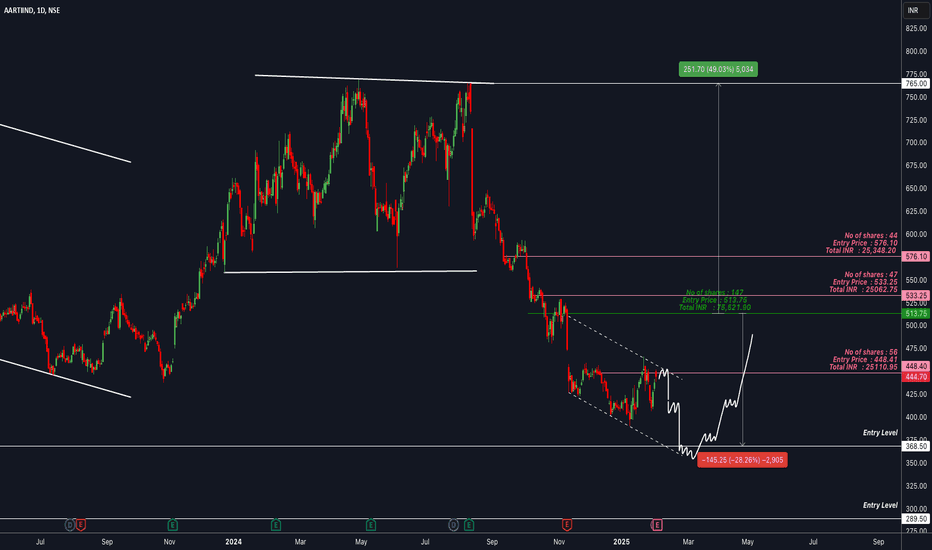
Task: Click the dividend D marker beside a green earnings marker
Action: [x=454, y=525]
